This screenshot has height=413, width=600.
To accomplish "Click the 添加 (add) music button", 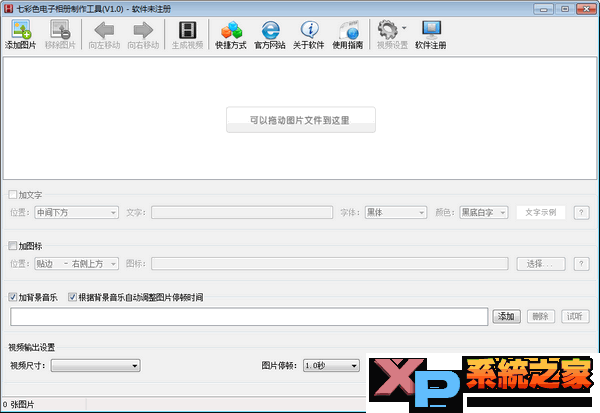I will click(x=506, y=316).
